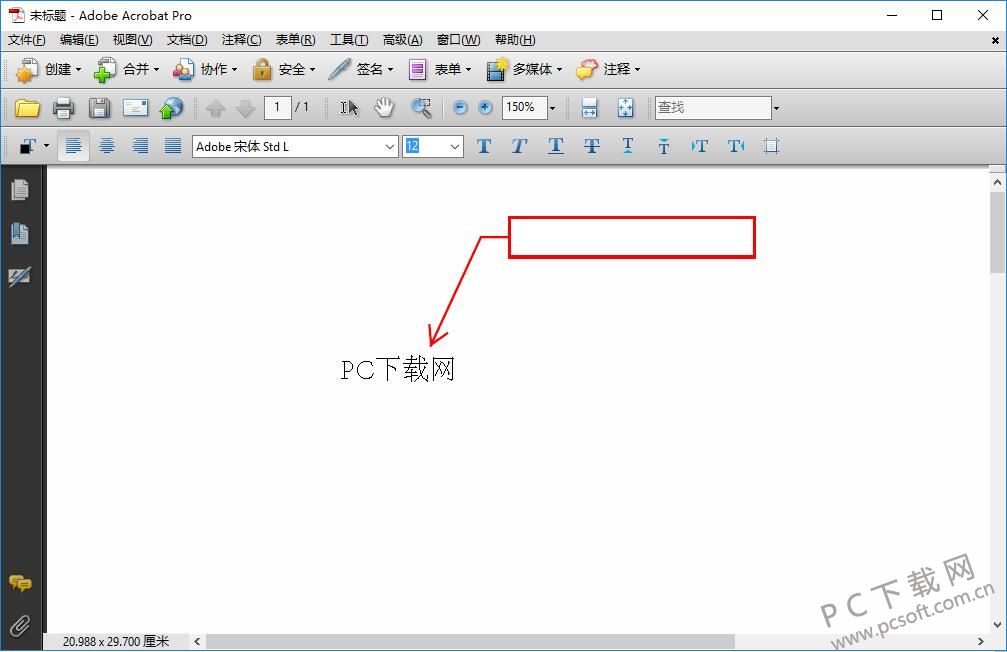Expand the 多媒体 Multimedia button

coord(524,69)
